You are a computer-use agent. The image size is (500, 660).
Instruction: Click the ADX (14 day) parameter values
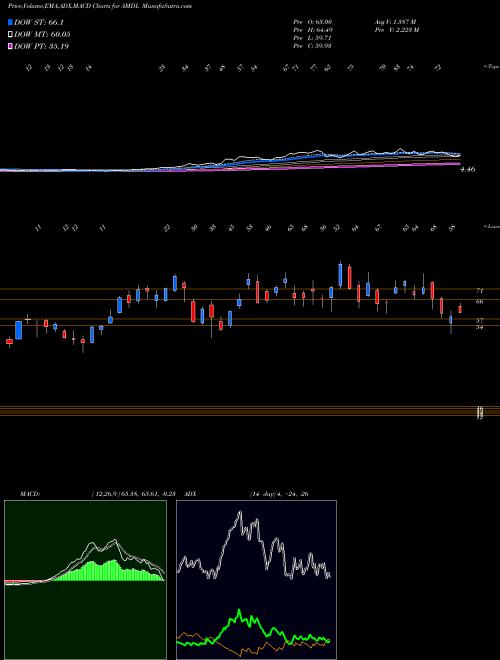(x=279, y=494)
